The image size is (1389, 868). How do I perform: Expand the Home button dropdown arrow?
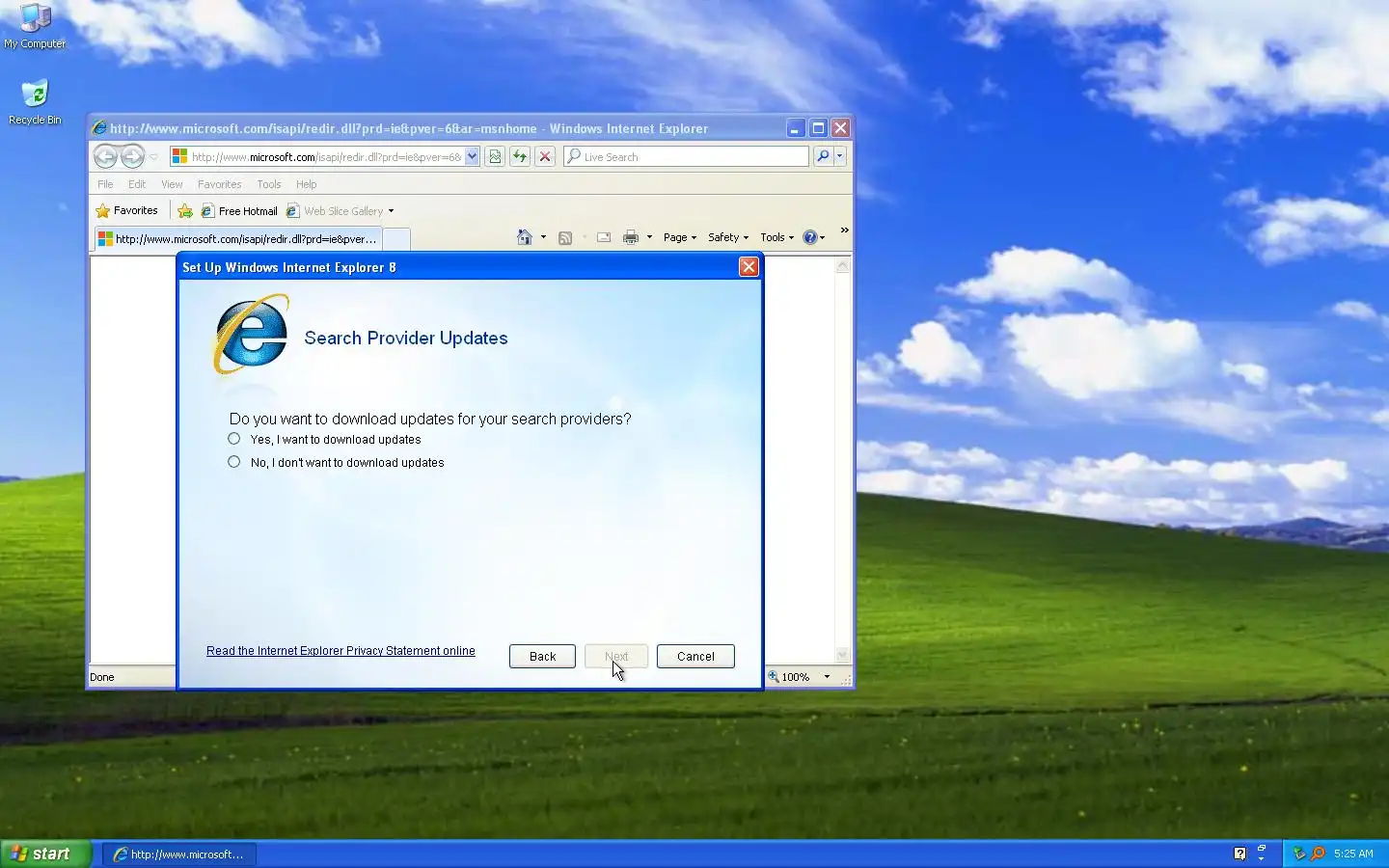pos(543,237)
